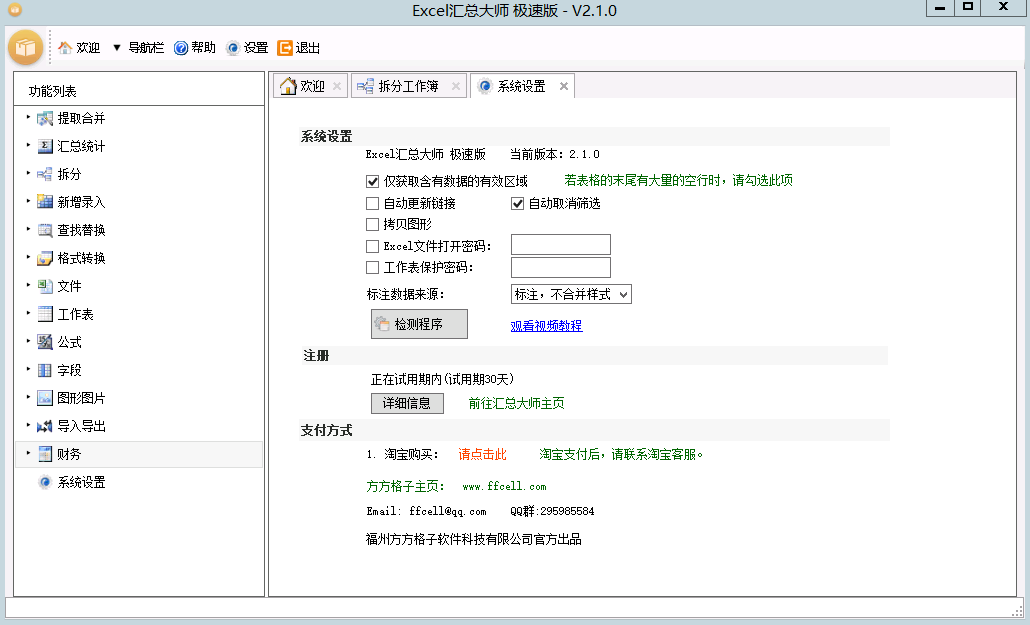Expand 汇总统计 tree node arrow
Screen dimensions: 1030x625
coord(28,145)
